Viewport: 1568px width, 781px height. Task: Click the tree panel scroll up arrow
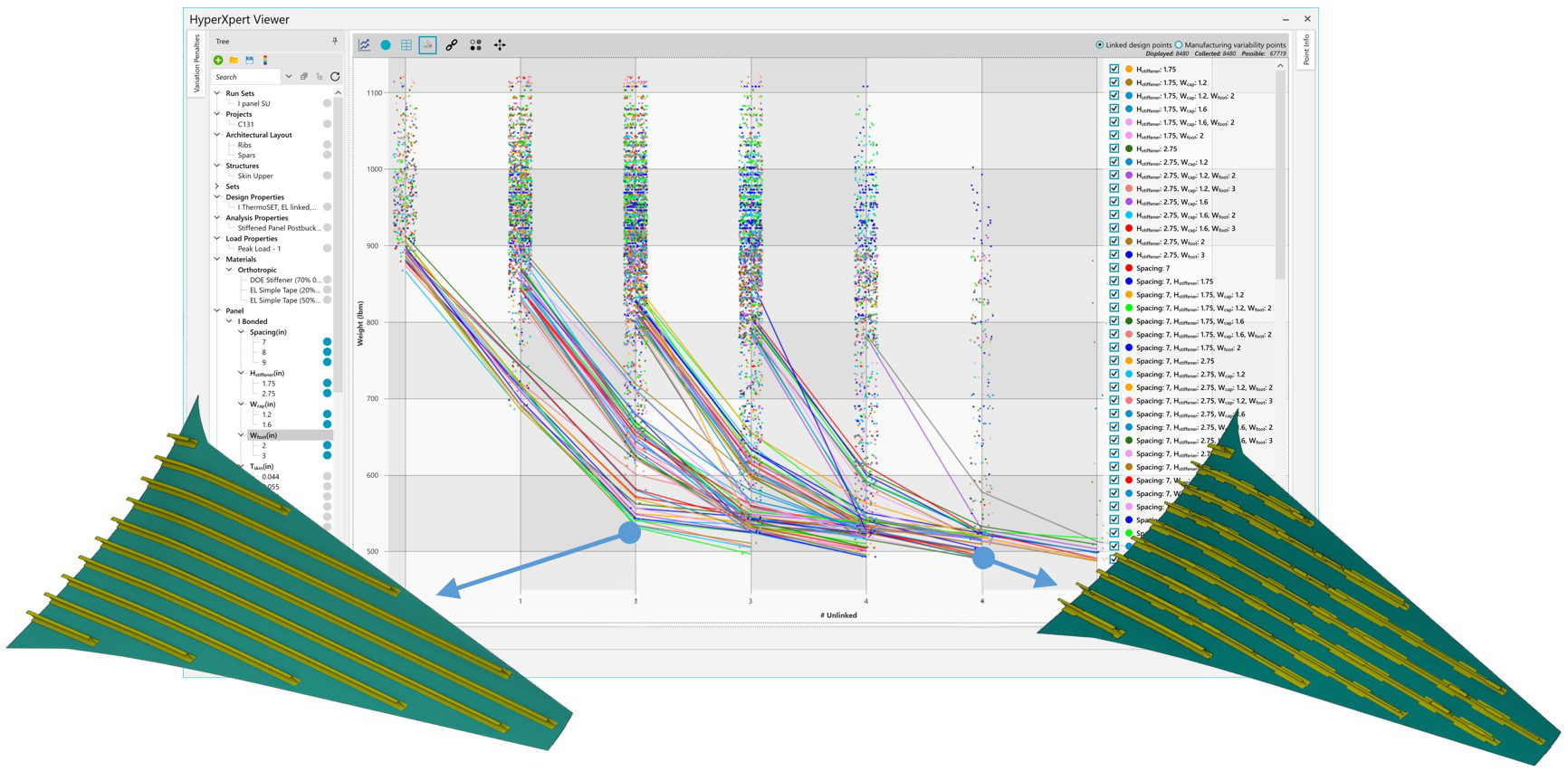point(339,92)
